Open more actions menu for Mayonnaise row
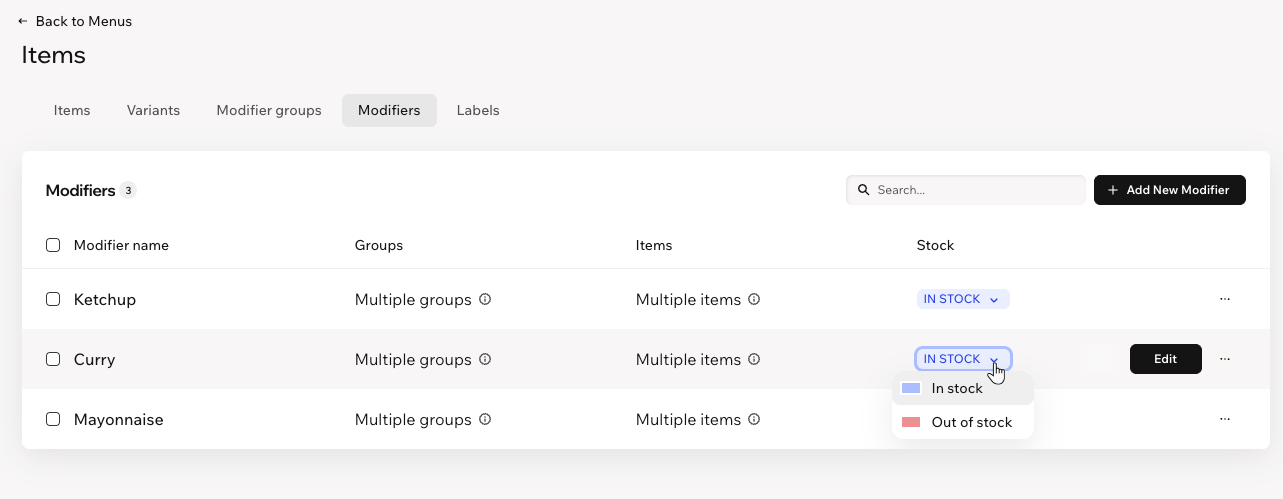The height and width of the screenshot is (499, 1283). click(x=1225, y=420)
